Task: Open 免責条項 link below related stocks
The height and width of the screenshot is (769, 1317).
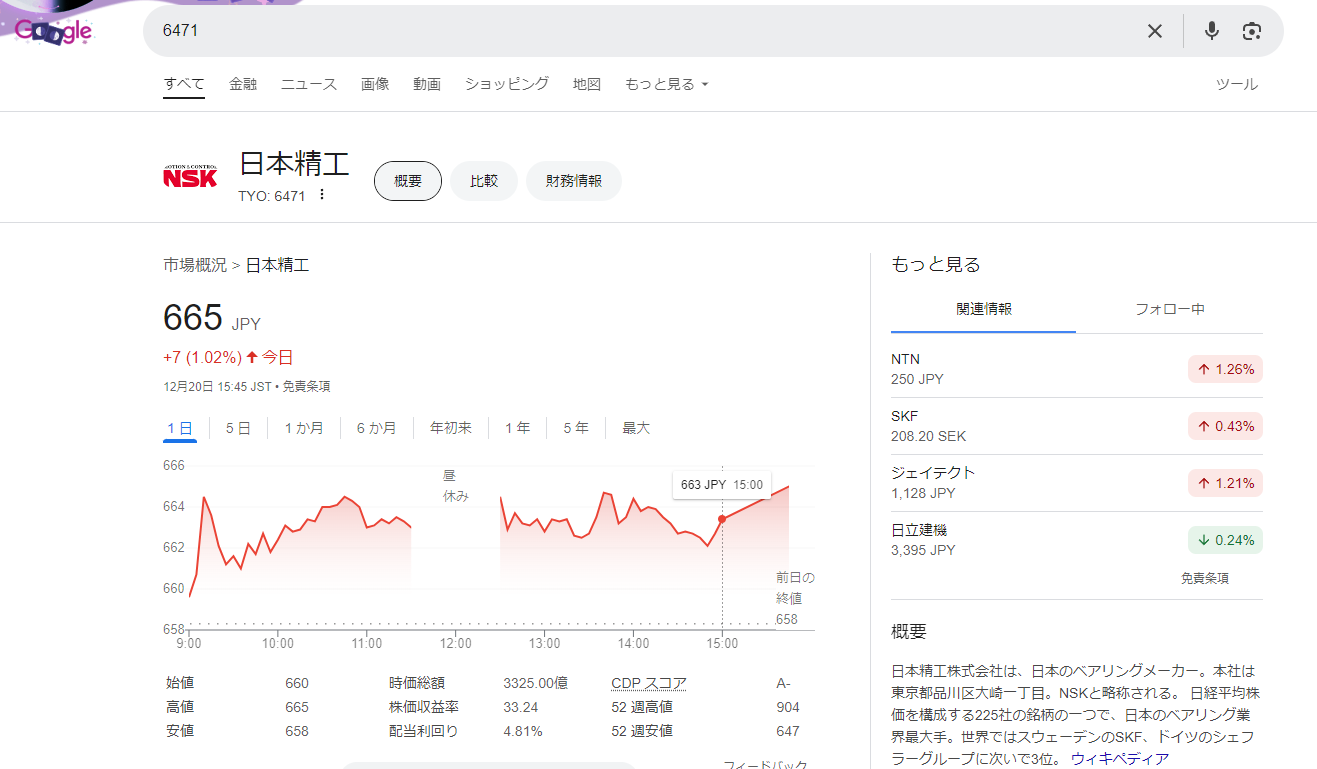Action: [x=1205, y=578]
